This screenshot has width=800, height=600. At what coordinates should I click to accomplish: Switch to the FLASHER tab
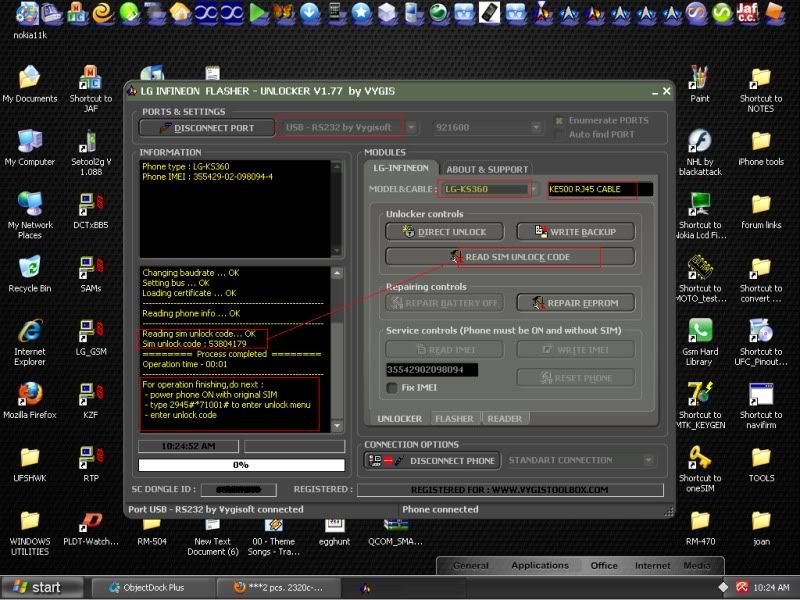click(454, 418)
